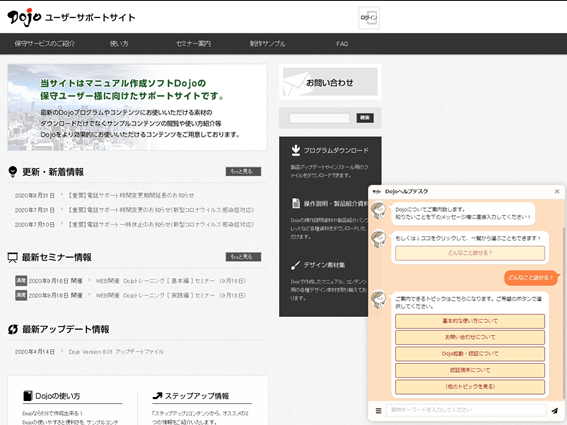Click the Dojo logo in the header
The height and width of the screenshot is (425, 567).
(x=24, y=17)
